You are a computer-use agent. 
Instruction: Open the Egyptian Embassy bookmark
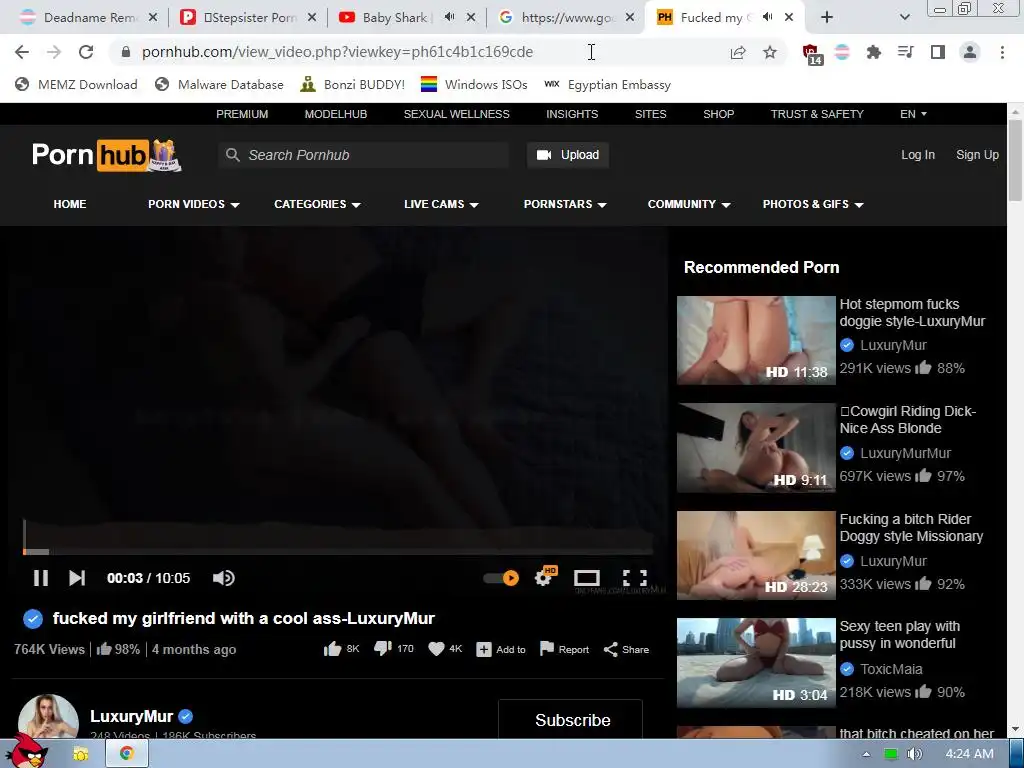(607, 85)
